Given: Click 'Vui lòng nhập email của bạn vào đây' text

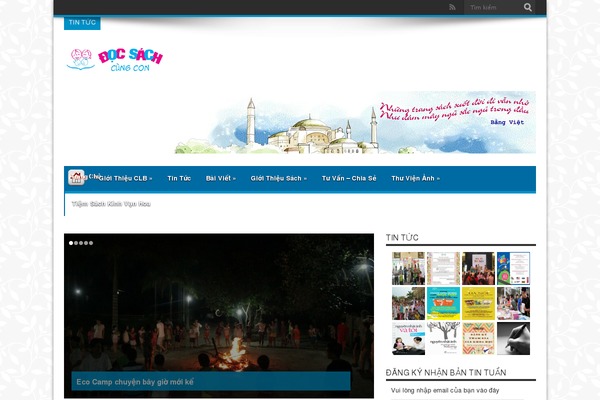Looking at the screenshot, I should click(445, 390).
